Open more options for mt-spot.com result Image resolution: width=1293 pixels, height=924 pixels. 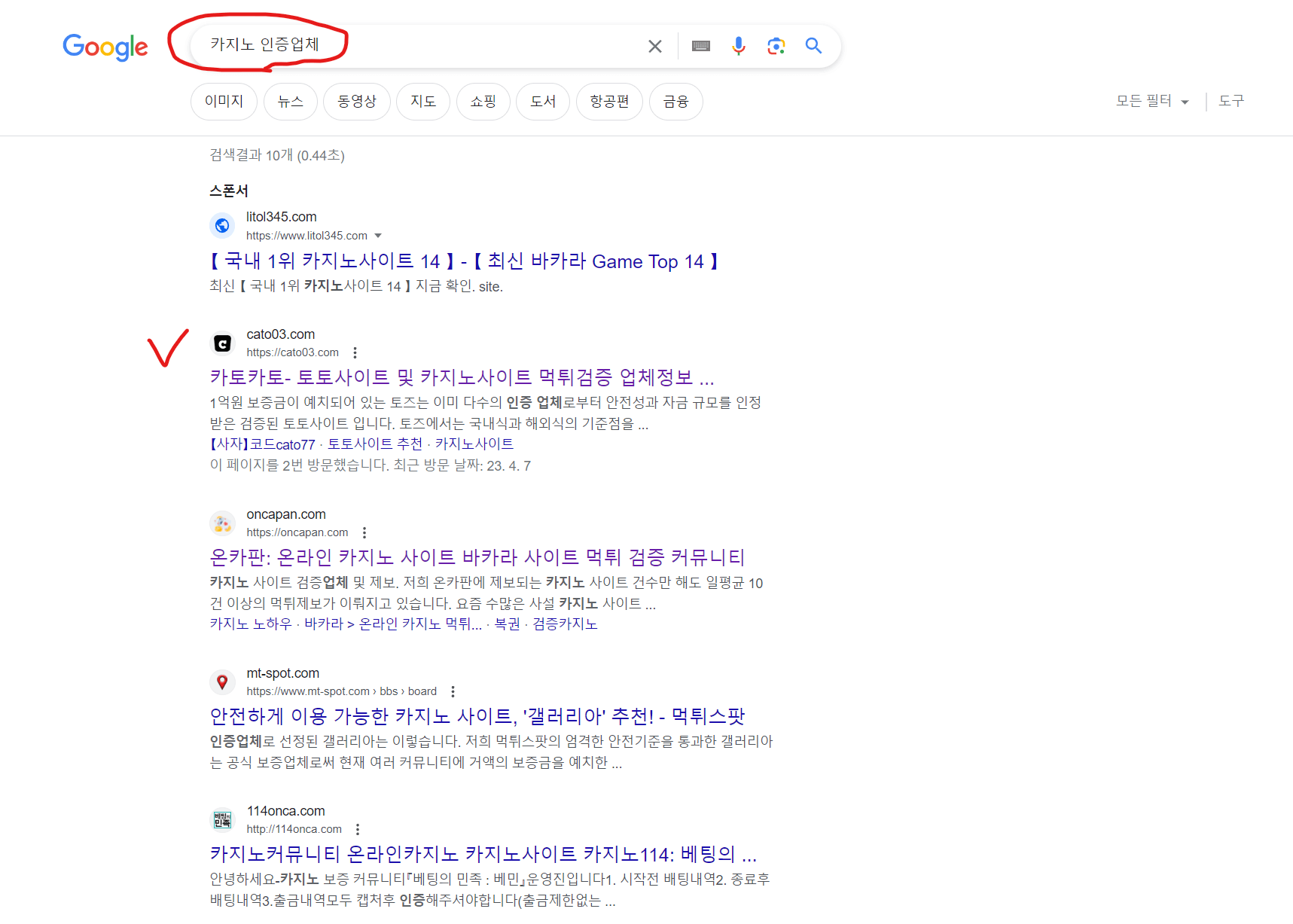click(x=453, y=691)
